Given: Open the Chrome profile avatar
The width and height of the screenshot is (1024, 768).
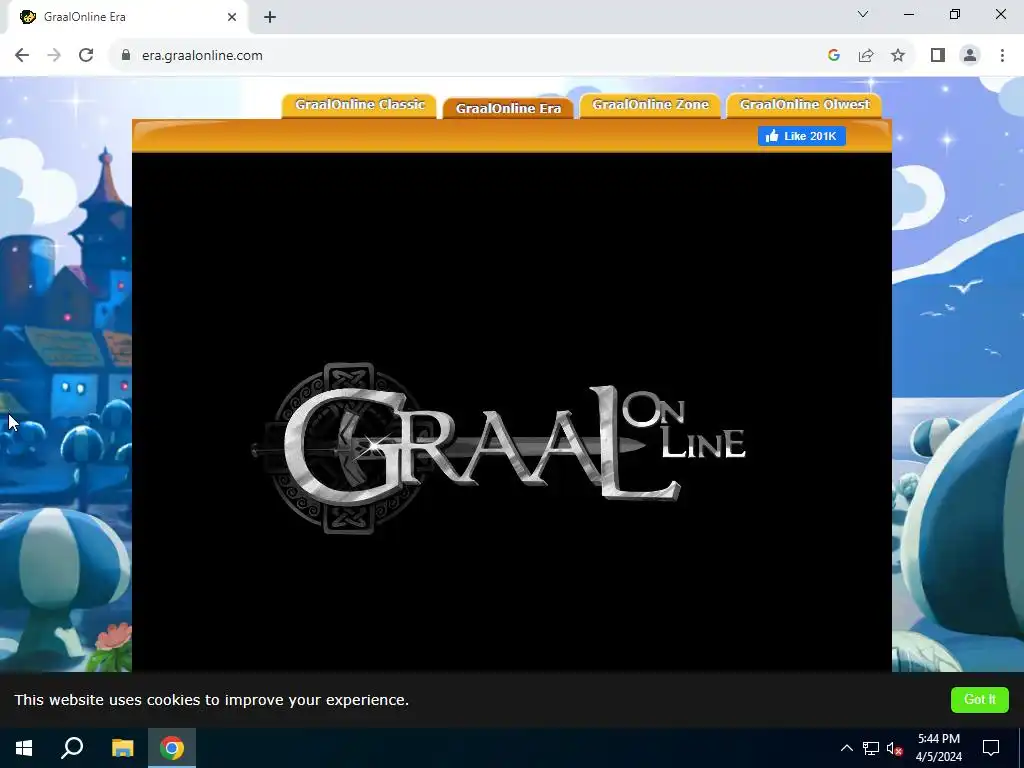Looking at the screenshot, I should (x=970, y=56).
